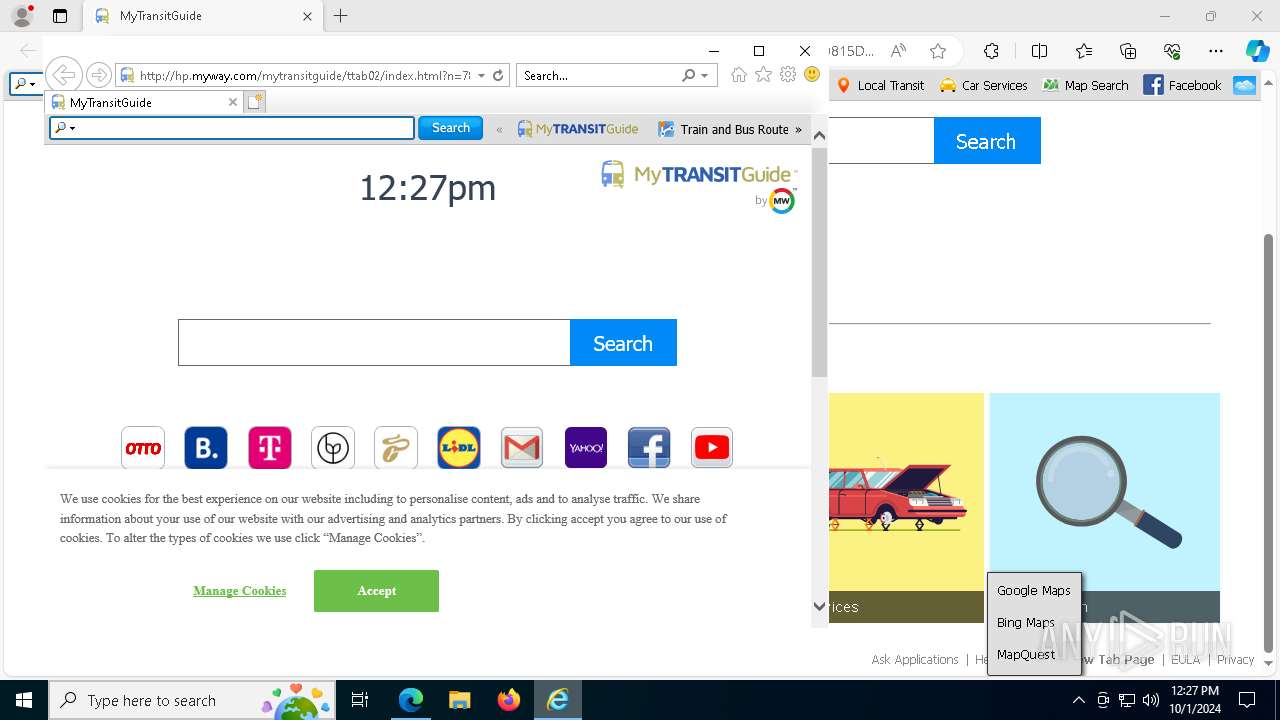Click the blue toolbar Search button

coord(451,128)
